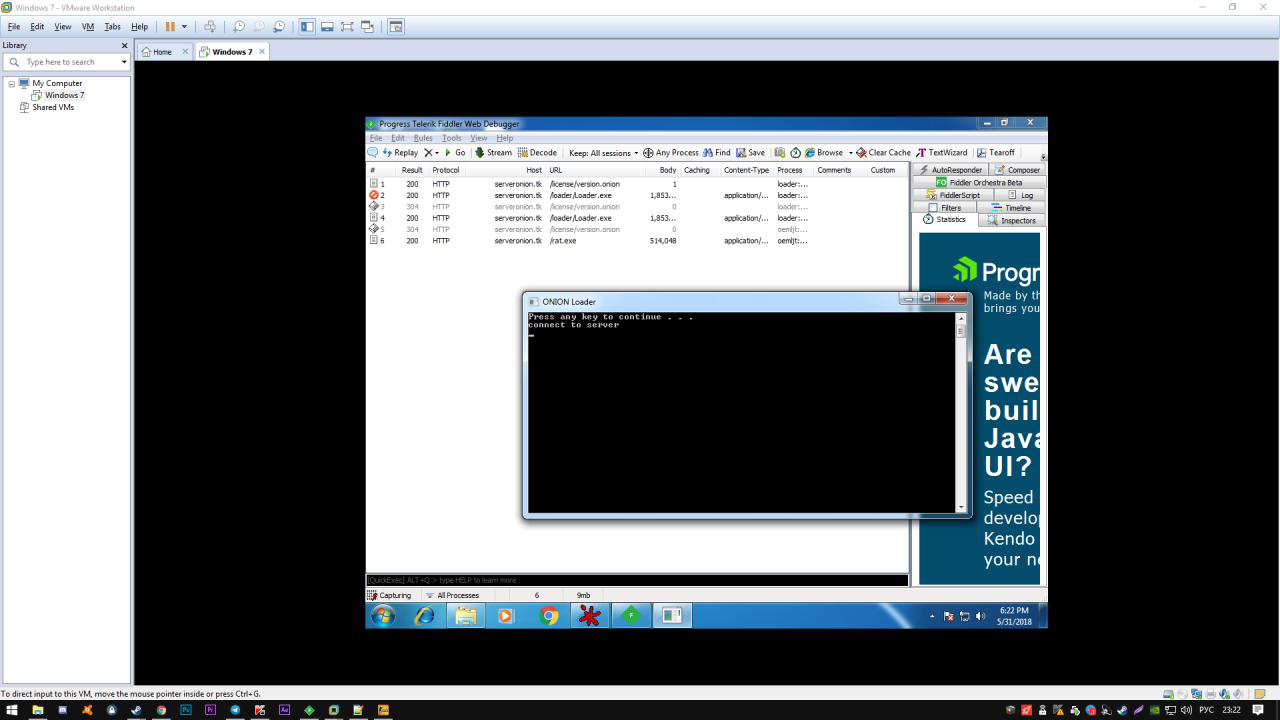The height and width of the screenshot is (720, 1280).
Task: Click Browse in Fiddler toolbar
Action: (x=824, y=153)
